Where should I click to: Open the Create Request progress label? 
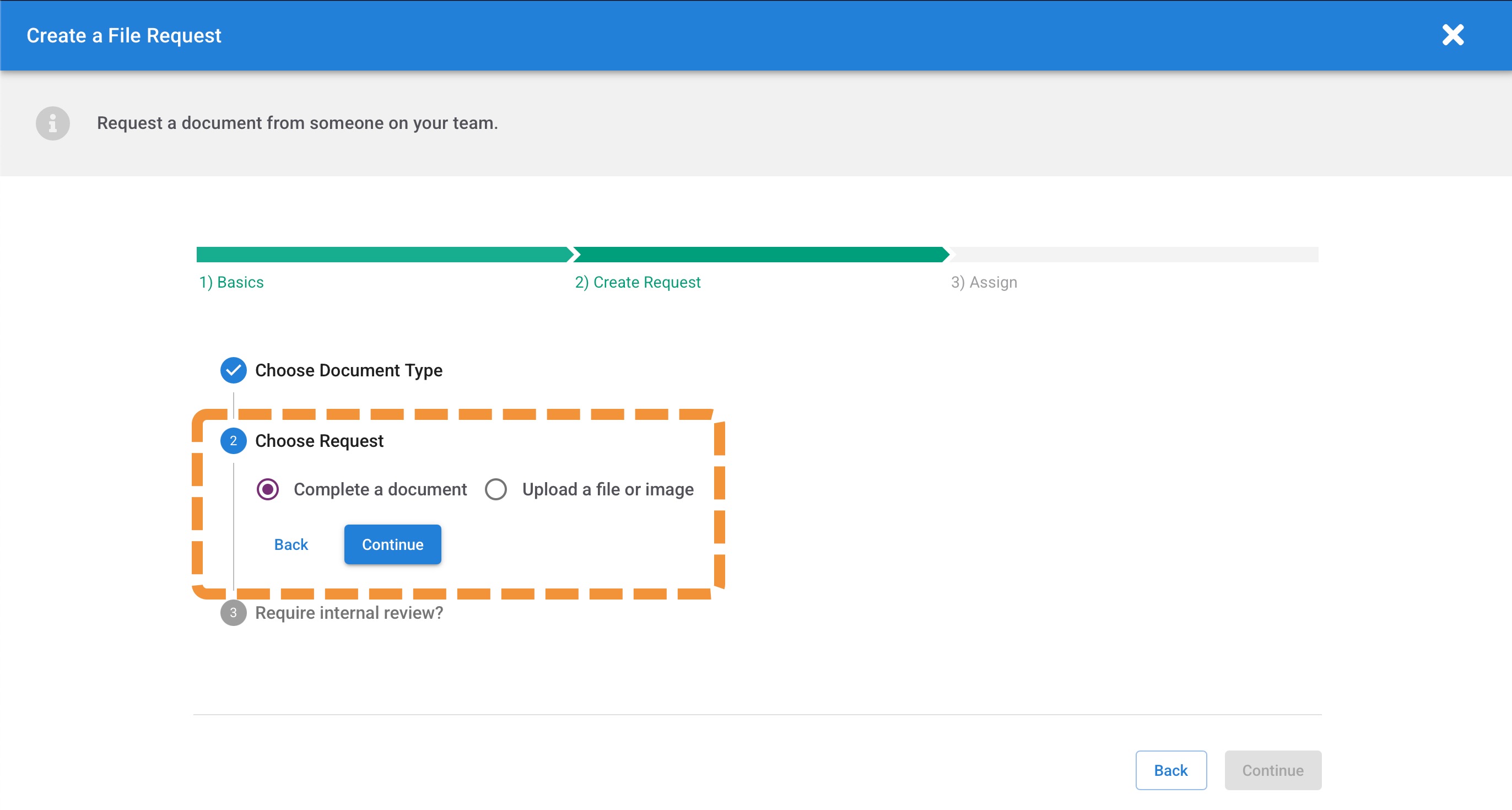coord(638,282)
